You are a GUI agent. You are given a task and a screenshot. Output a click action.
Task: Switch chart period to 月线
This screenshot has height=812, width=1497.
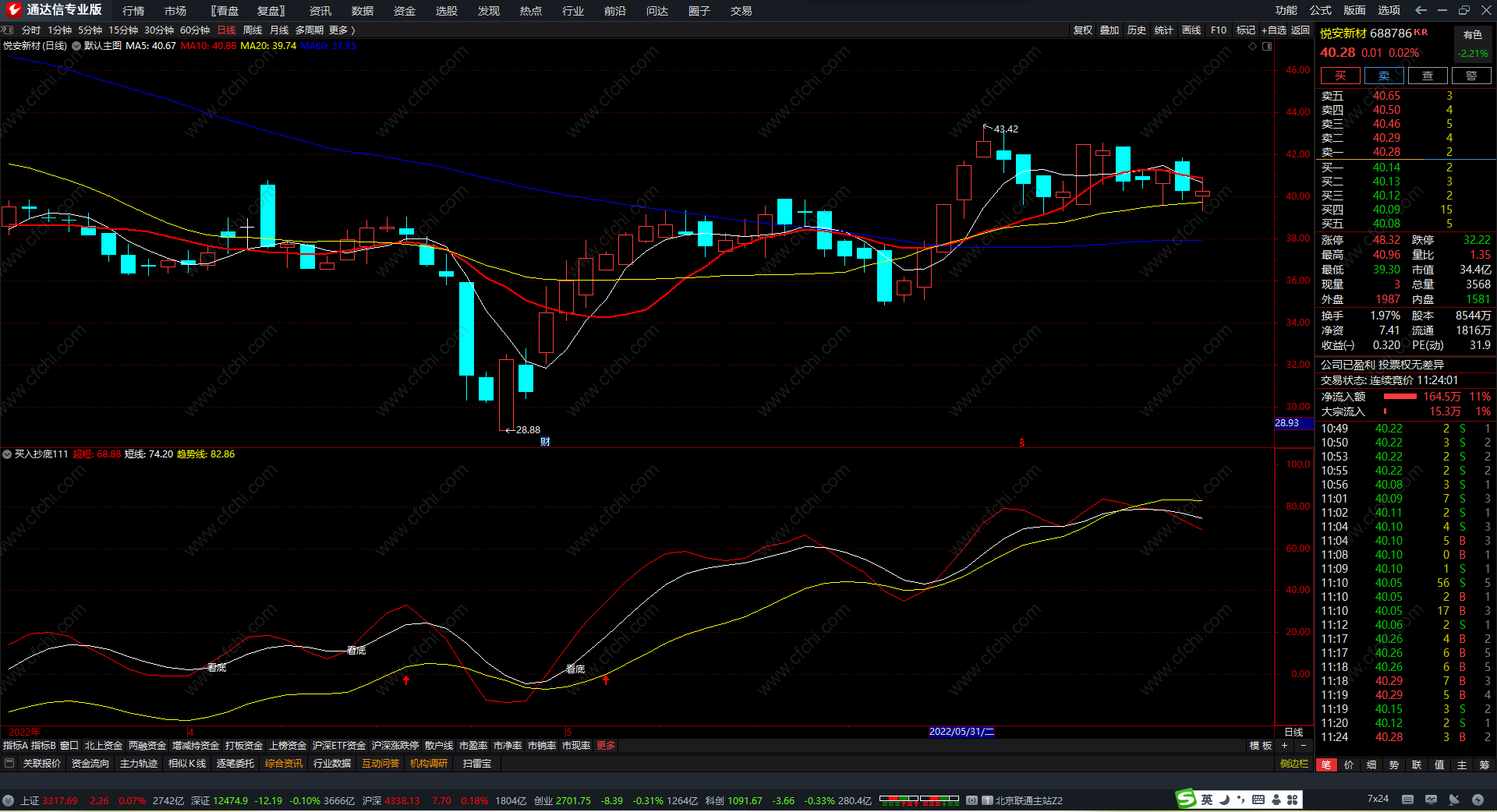click(x=279, y=30)
